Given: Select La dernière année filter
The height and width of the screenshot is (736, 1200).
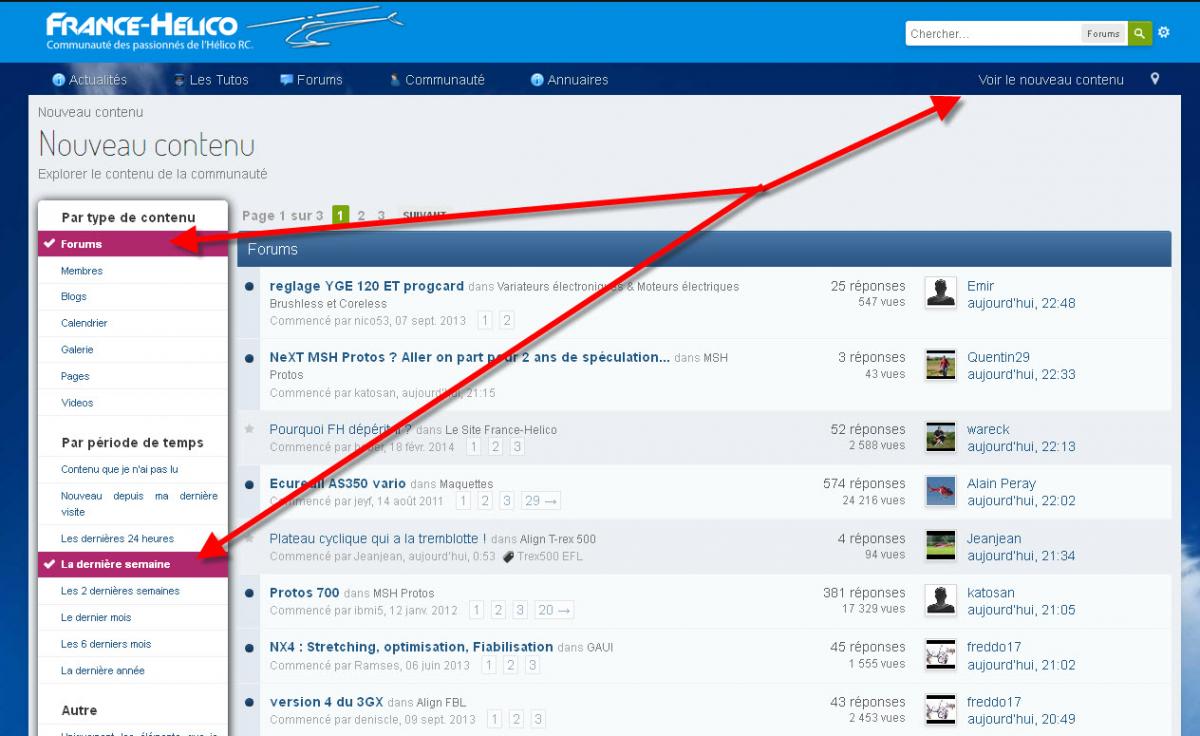Looking at the screenshot, I should click(x=133, y=671).
